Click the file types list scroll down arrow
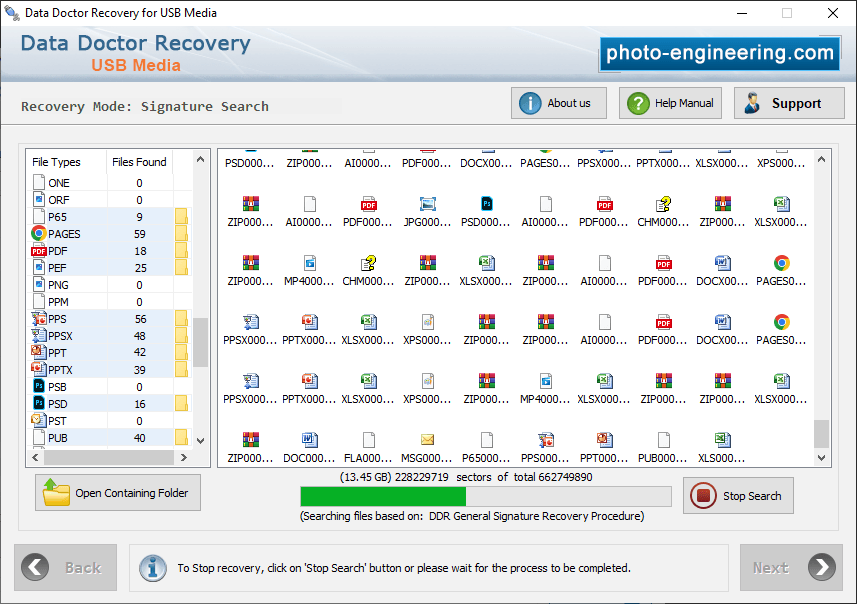This screenshot has height=604, width=857. [x=201, y=441]
